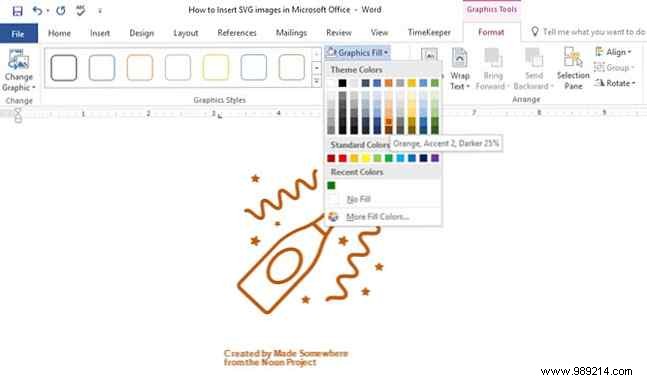Pick the blue Accent 1 theme color swatch
Viewport: 647px width, 380px height.
click(x=377, y=83)
